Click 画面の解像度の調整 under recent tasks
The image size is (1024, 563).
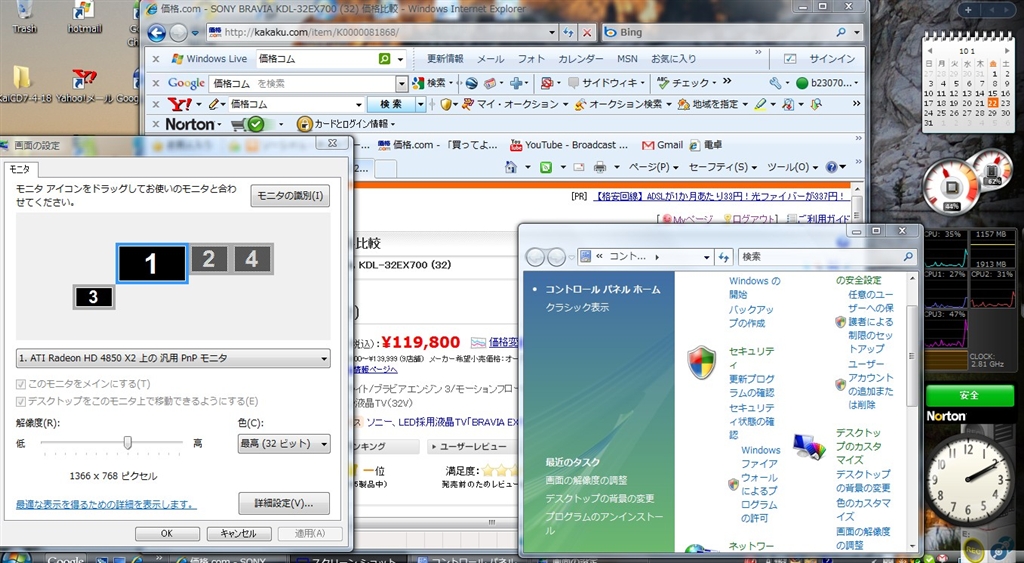[586, 481]
